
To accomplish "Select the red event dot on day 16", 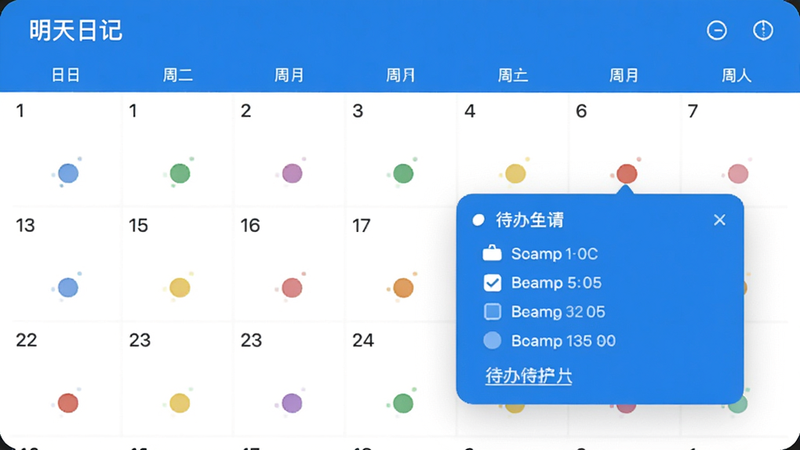I will (x=292, y=288).
